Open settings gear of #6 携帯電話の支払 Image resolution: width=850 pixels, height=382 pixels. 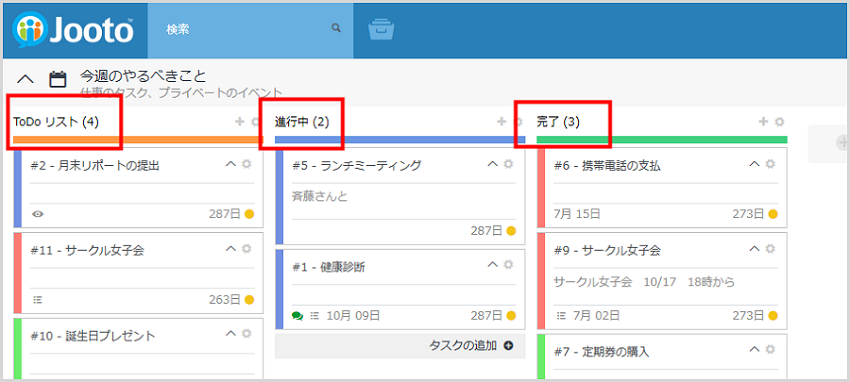coord(770,163)
